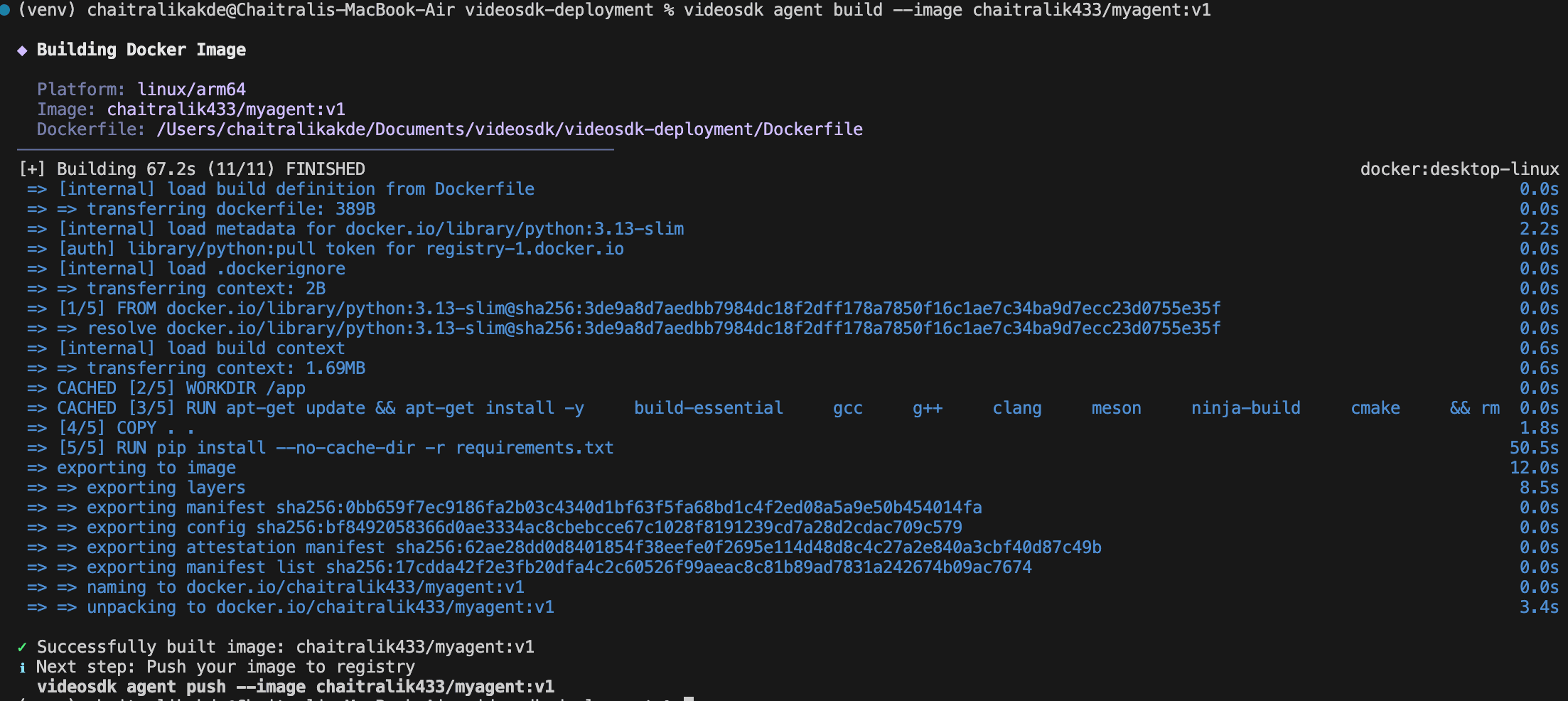Click 'Next step: Push your image to registry' hint
This screenshot has width=1568, height=701.
pyautogui.click(x=225, y=667)
